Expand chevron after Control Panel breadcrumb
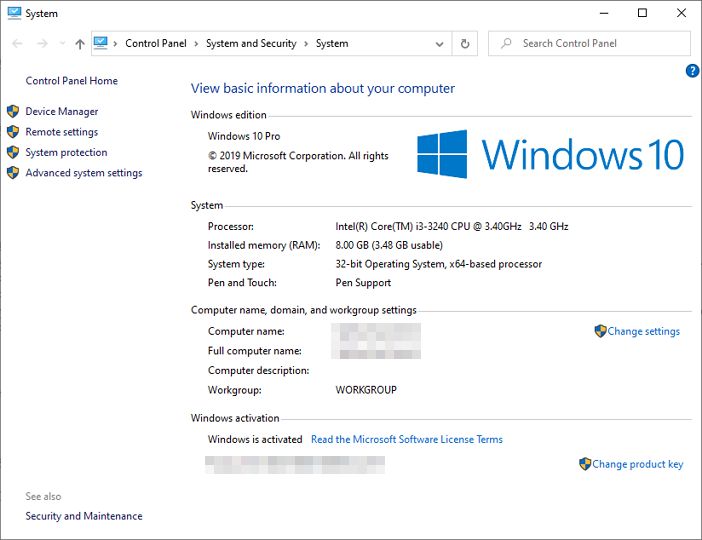702x540 pixels. pos(196,43)
